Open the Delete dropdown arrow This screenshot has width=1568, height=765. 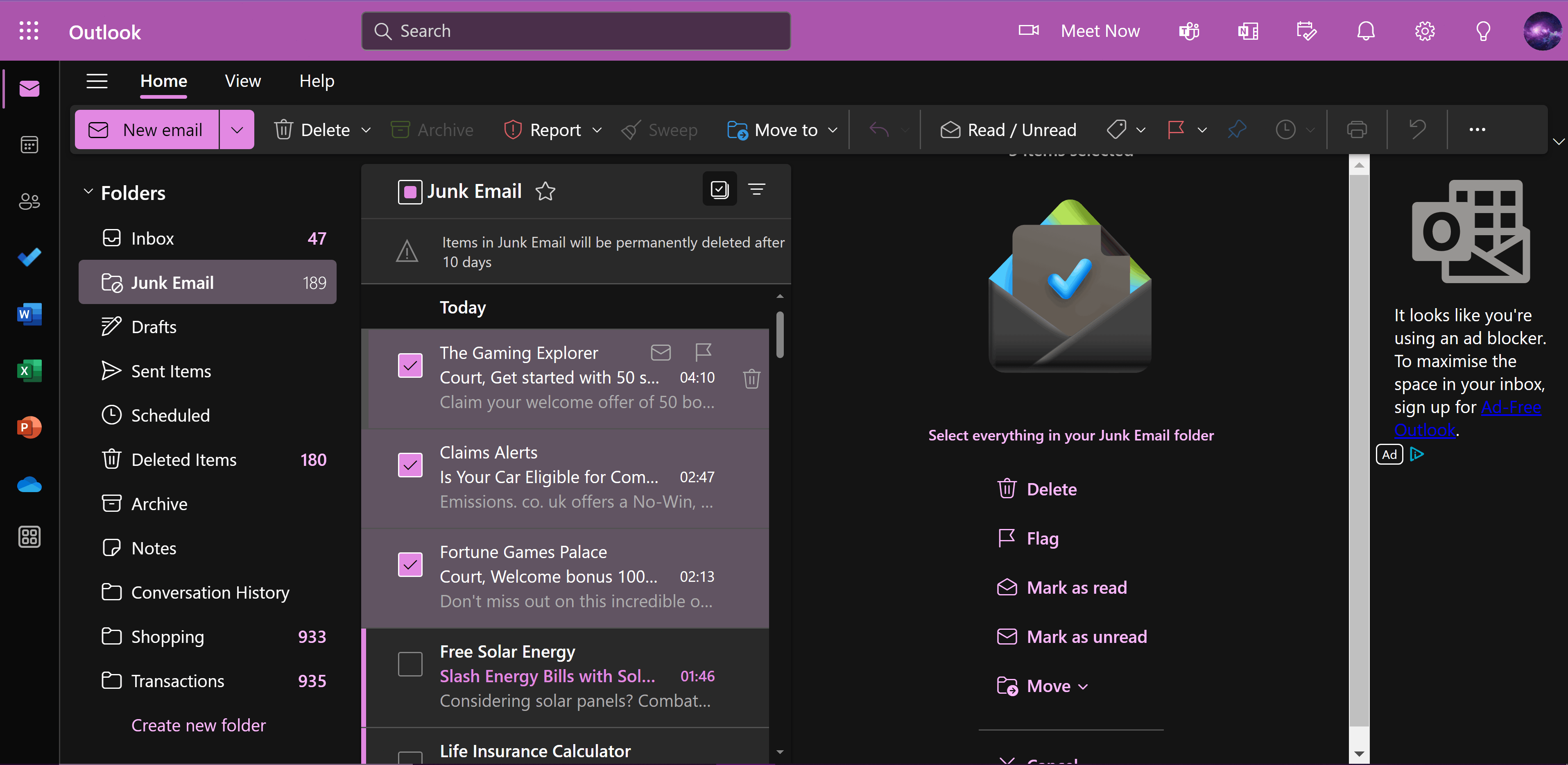pyautogui.click(x=366, y=130)
